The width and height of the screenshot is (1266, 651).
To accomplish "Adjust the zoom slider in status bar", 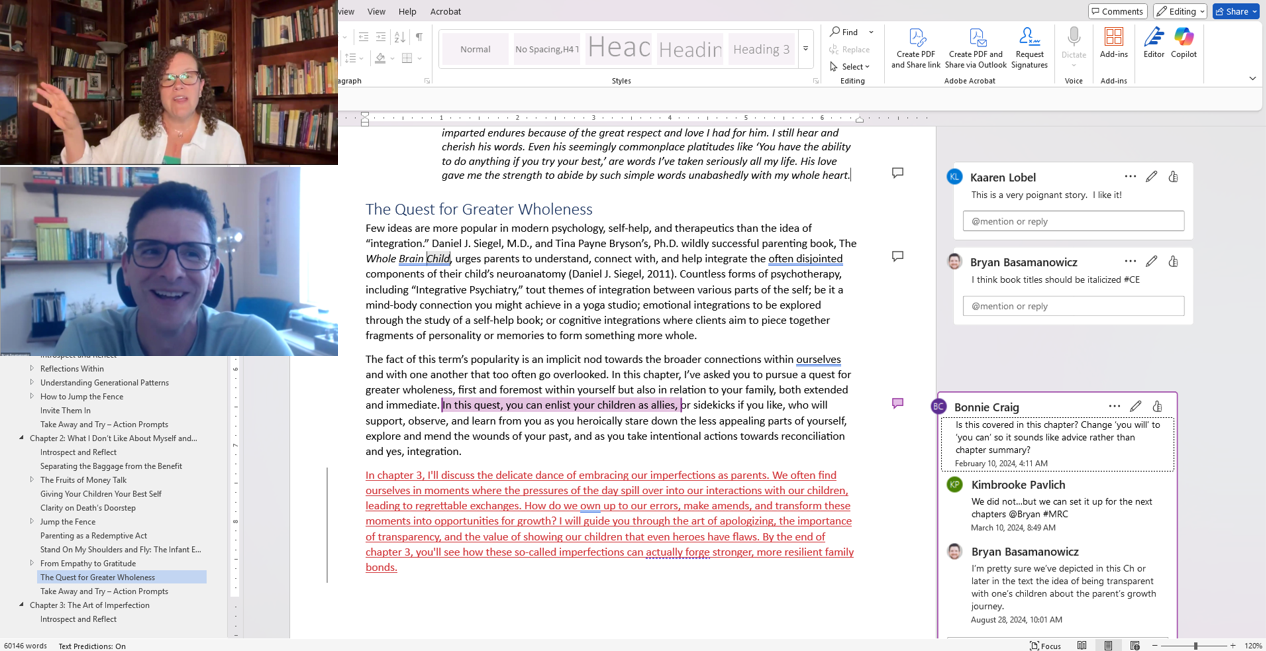I will point(1194,646).
